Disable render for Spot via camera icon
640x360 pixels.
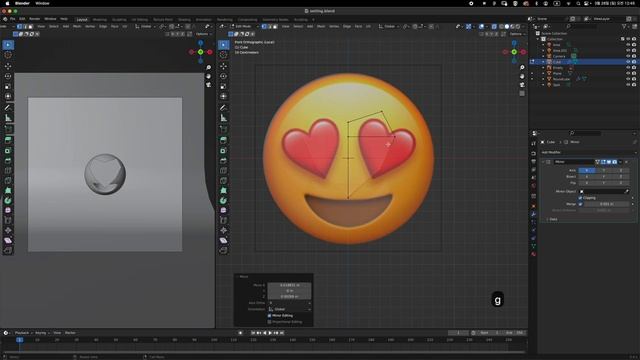point(634,84)
